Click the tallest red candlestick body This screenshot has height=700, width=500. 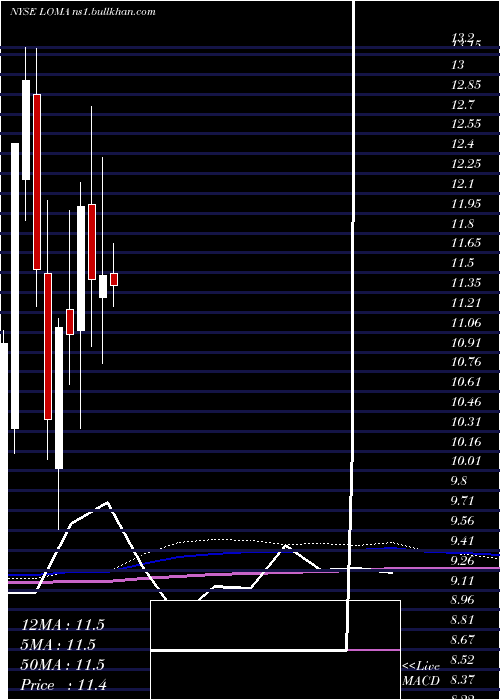pos(37,182)
